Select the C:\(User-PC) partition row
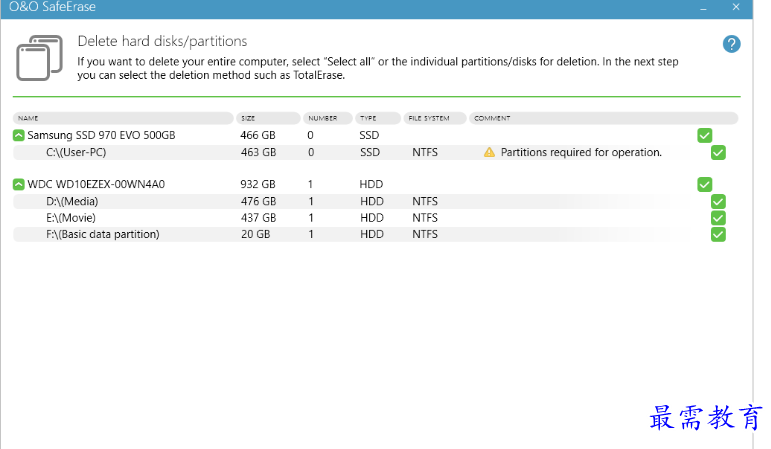This screenshot has width=771, height=449. tap(376, 152)
